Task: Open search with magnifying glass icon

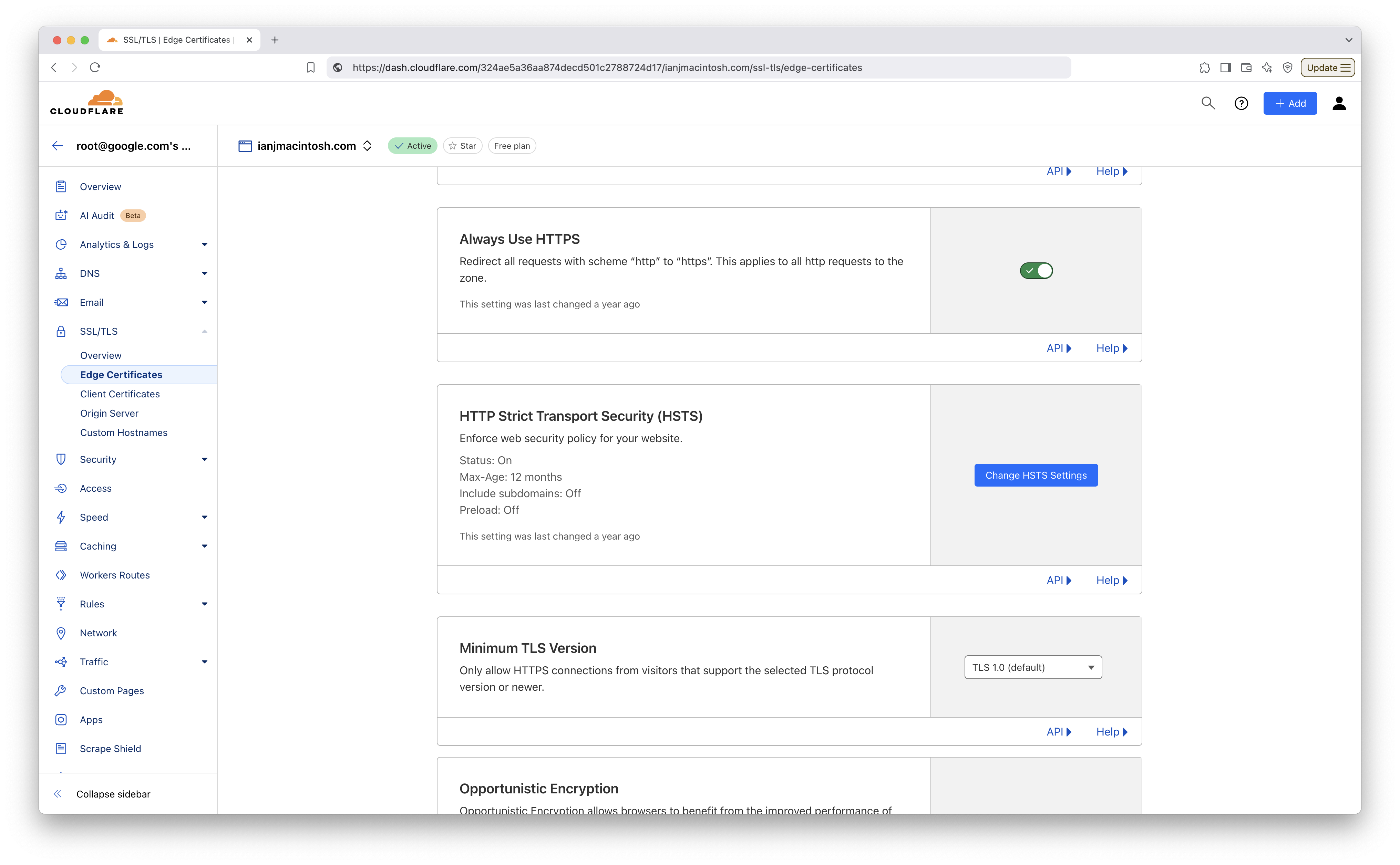Action: point(1208,103)
